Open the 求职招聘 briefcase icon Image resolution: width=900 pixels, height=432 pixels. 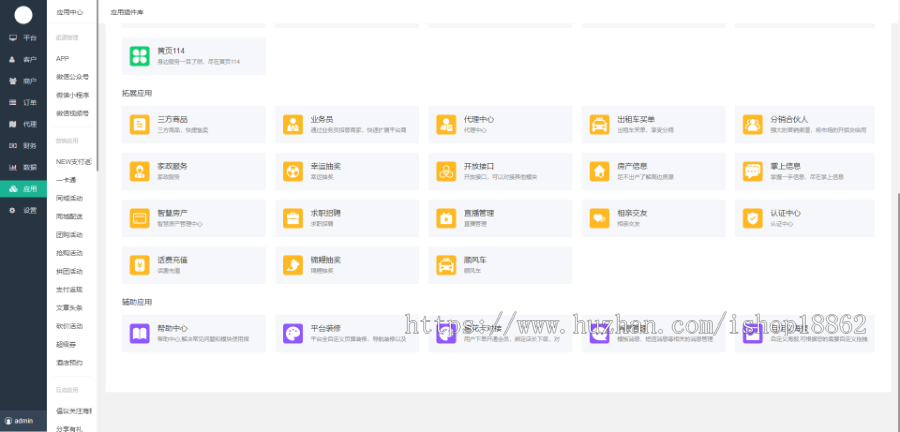click(293, 218)
